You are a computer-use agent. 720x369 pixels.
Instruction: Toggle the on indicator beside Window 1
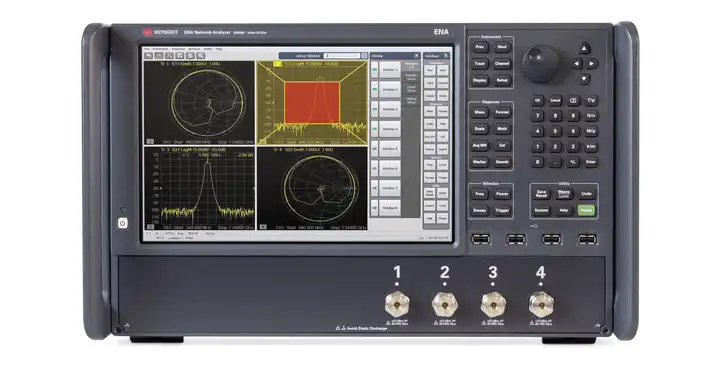tap(374, 70)
